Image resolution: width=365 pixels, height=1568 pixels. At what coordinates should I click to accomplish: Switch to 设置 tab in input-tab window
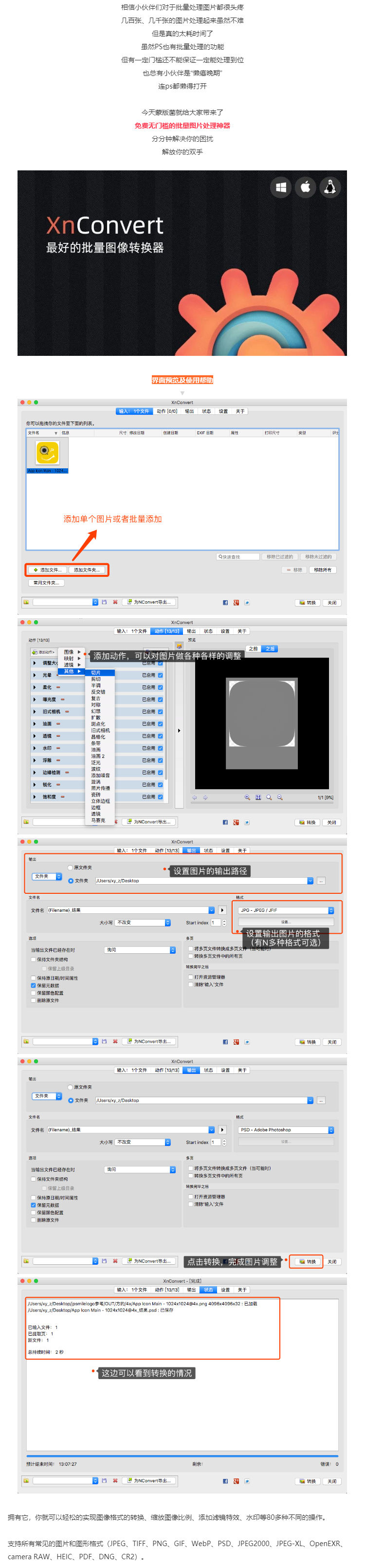(223, 411)
